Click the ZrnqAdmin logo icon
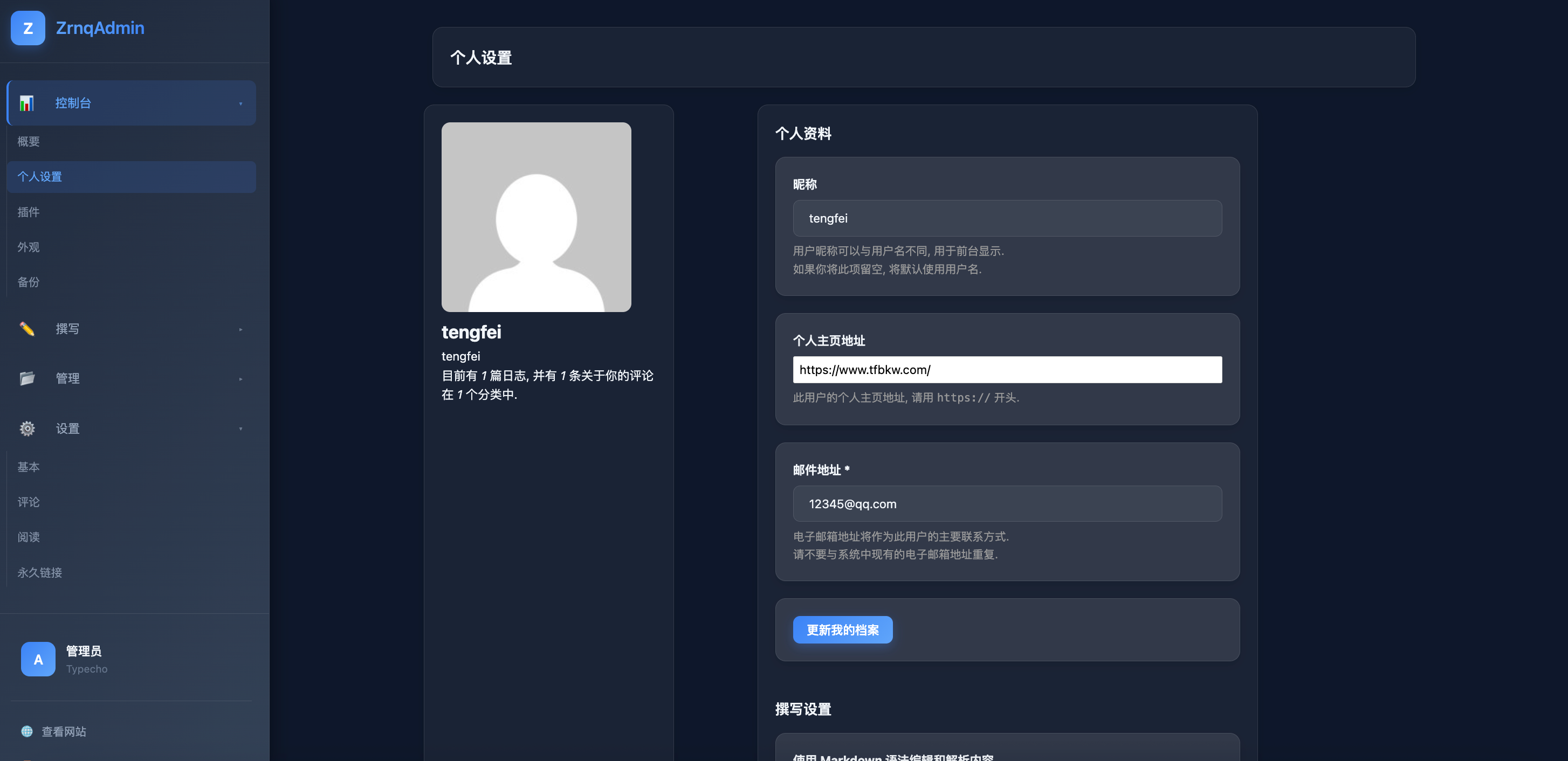 (x=27, y=28)
